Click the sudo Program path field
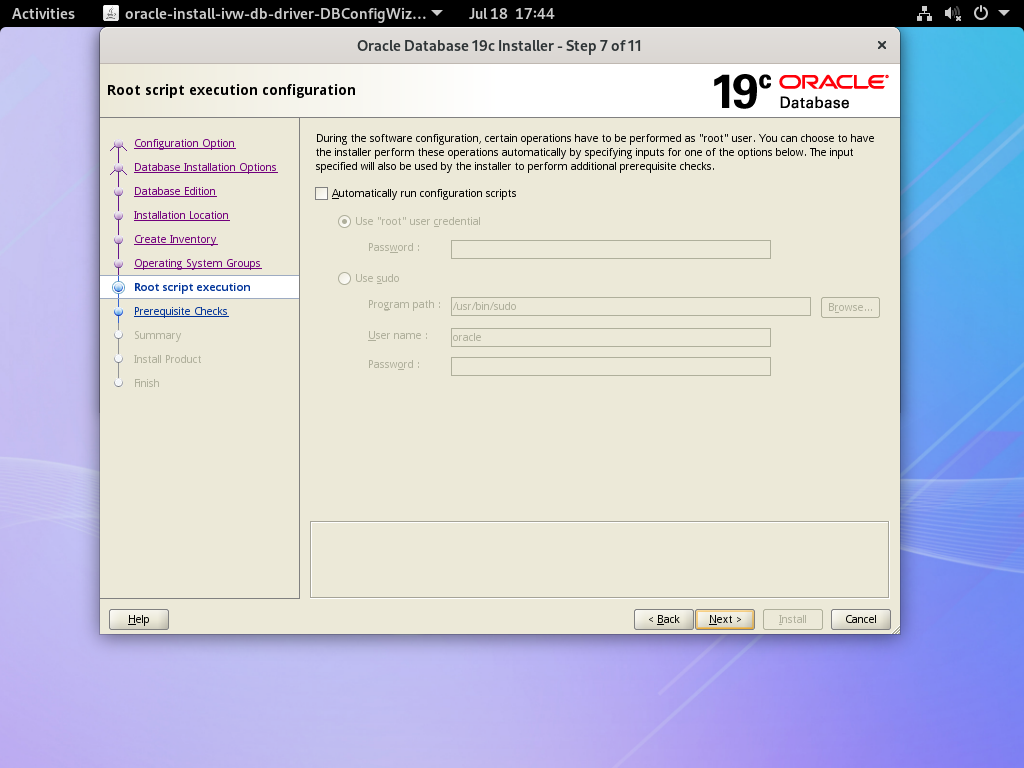The height and width of the screenshot is (768, 1024). (631, 306)
